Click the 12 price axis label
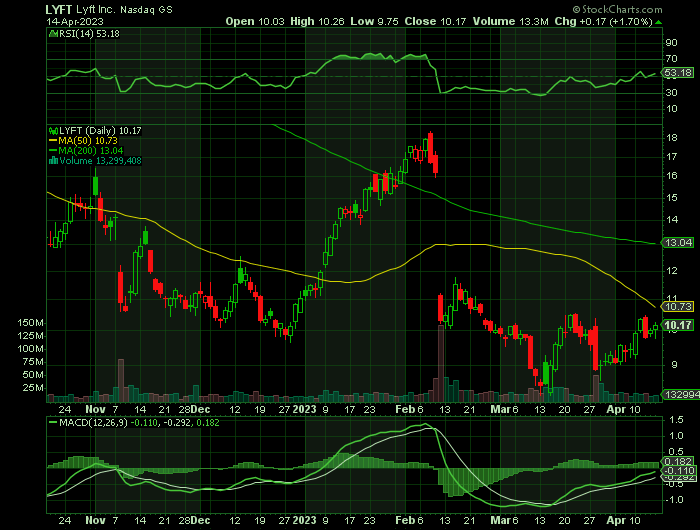Screen dimensions: 700x530 coord(671,271)
